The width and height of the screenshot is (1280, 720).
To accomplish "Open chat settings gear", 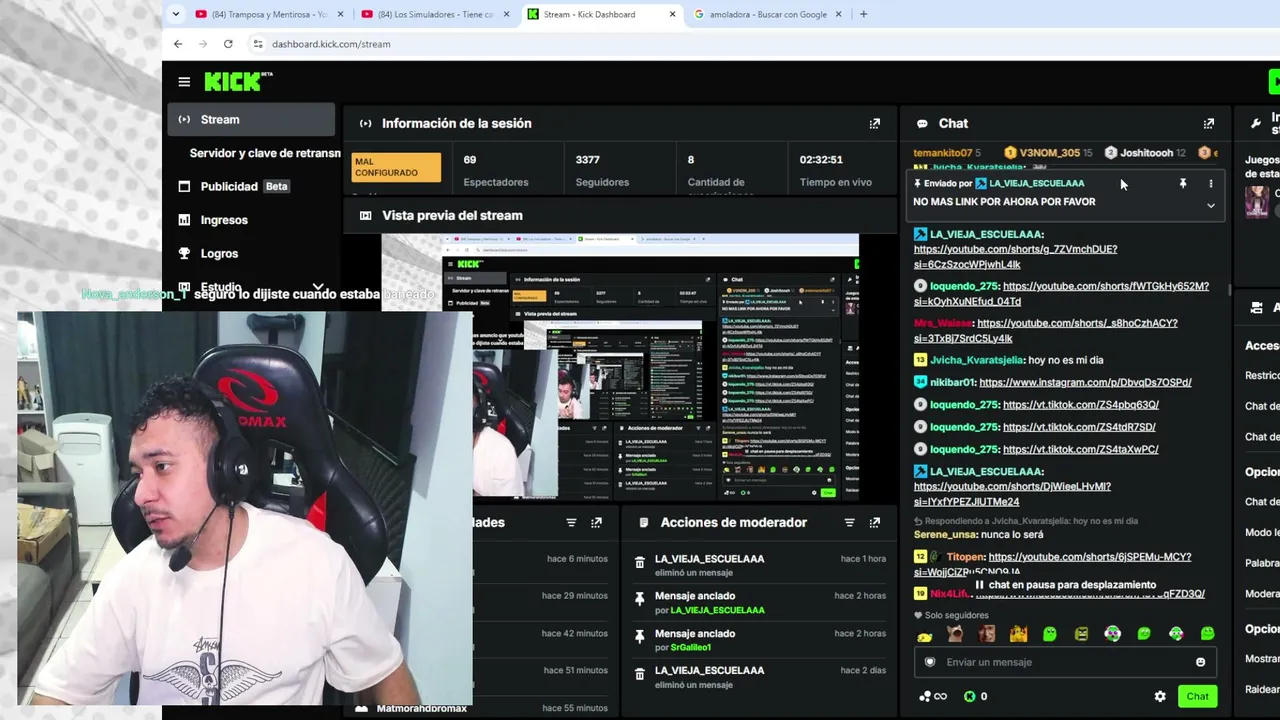I will 1160,697.
